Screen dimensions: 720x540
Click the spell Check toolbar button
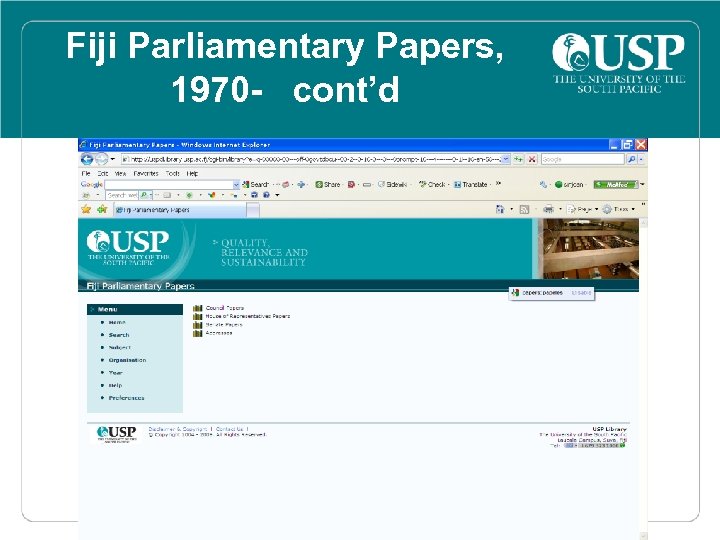[x=432, y=185]
